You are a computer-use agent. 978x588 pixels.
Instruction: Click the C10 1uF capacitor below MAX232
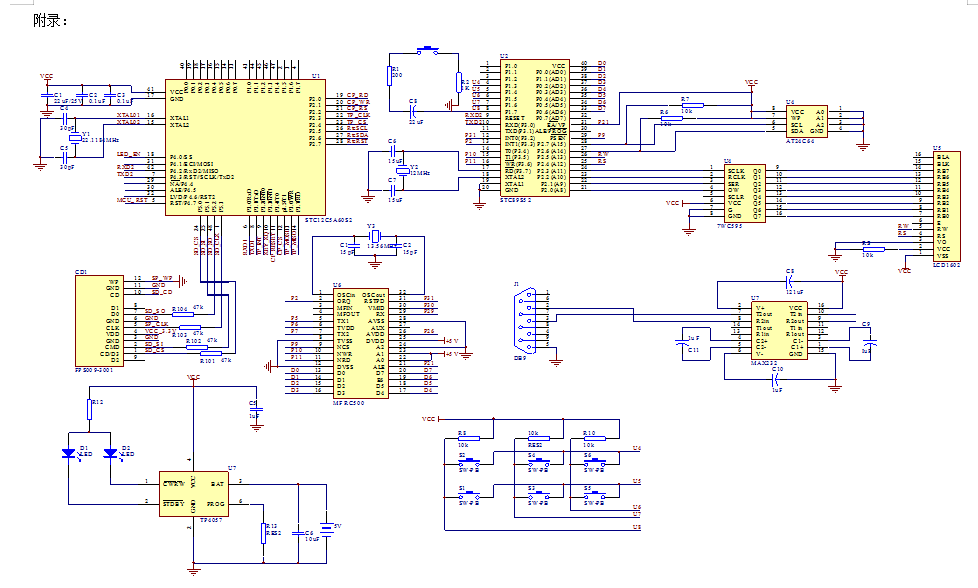click(777, 378)
